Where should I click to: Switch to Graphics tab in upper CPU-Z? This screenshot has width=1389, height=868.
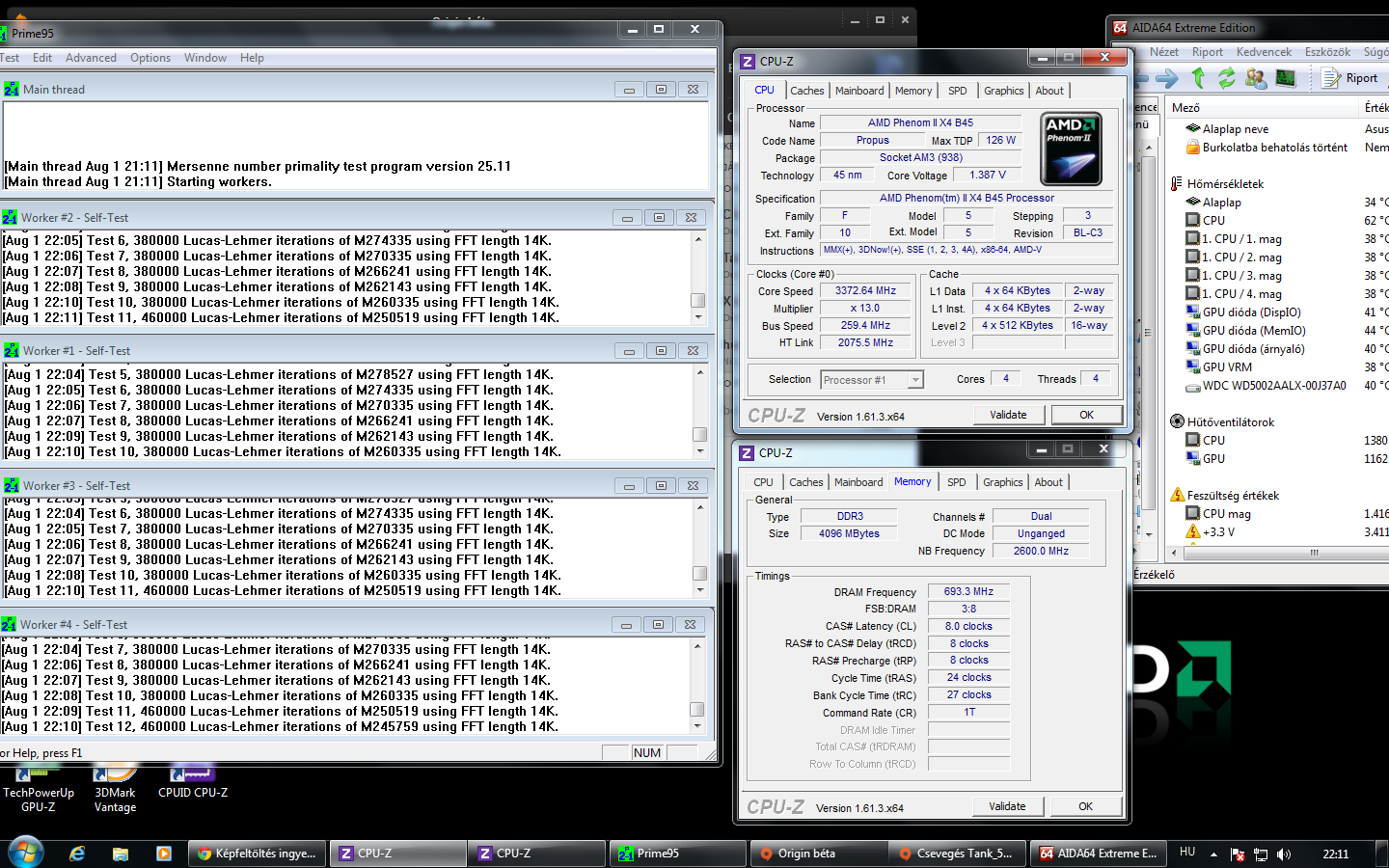(x=1004, y=91)
